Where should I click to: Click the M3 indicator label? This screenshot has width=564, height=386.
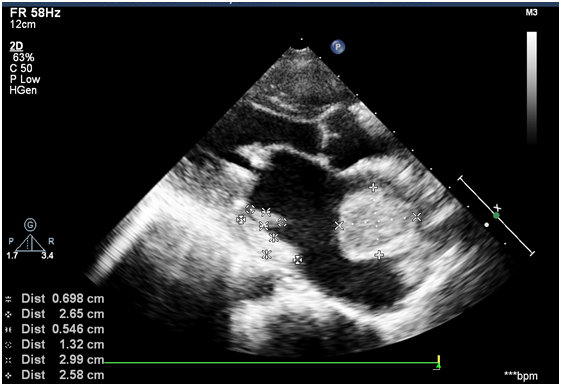click(x=531, y=13)
